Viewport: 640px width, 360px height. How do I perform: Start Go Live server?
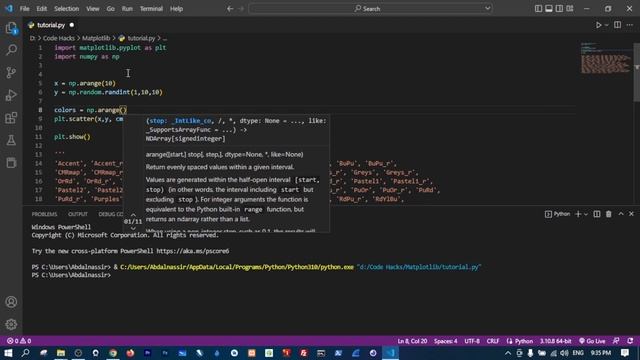point(592,341)
